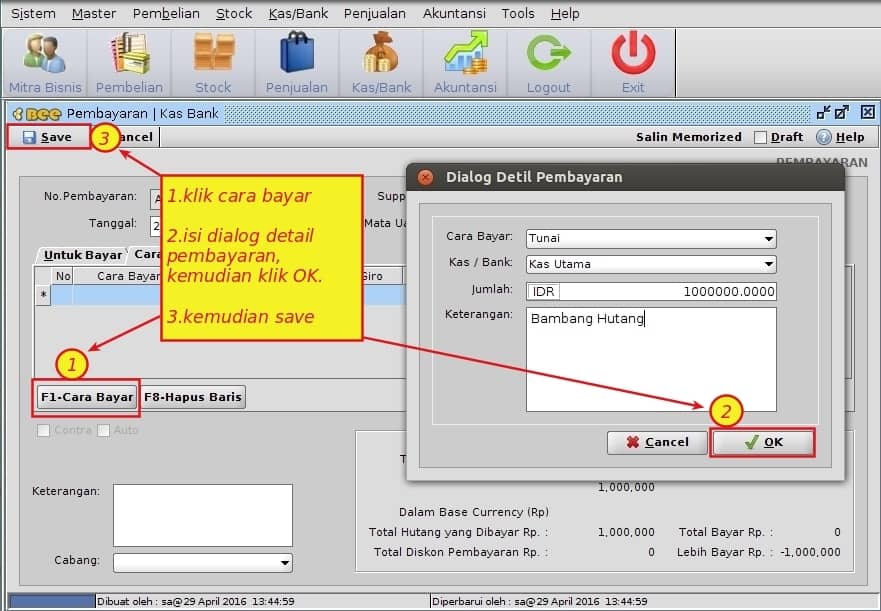
Task: Toggle the Contra checkbox
Action: 43,430
